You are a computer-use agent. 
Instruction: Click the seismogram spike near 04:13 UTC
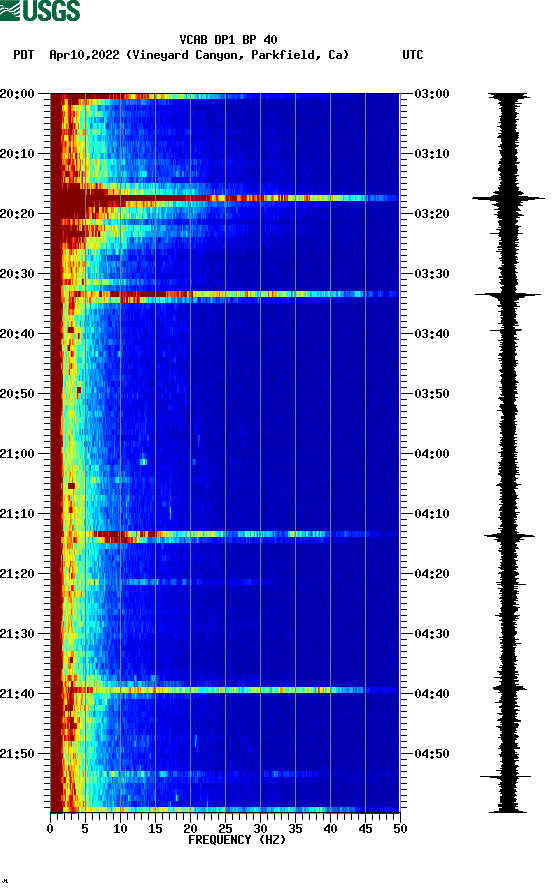[509, 535]
